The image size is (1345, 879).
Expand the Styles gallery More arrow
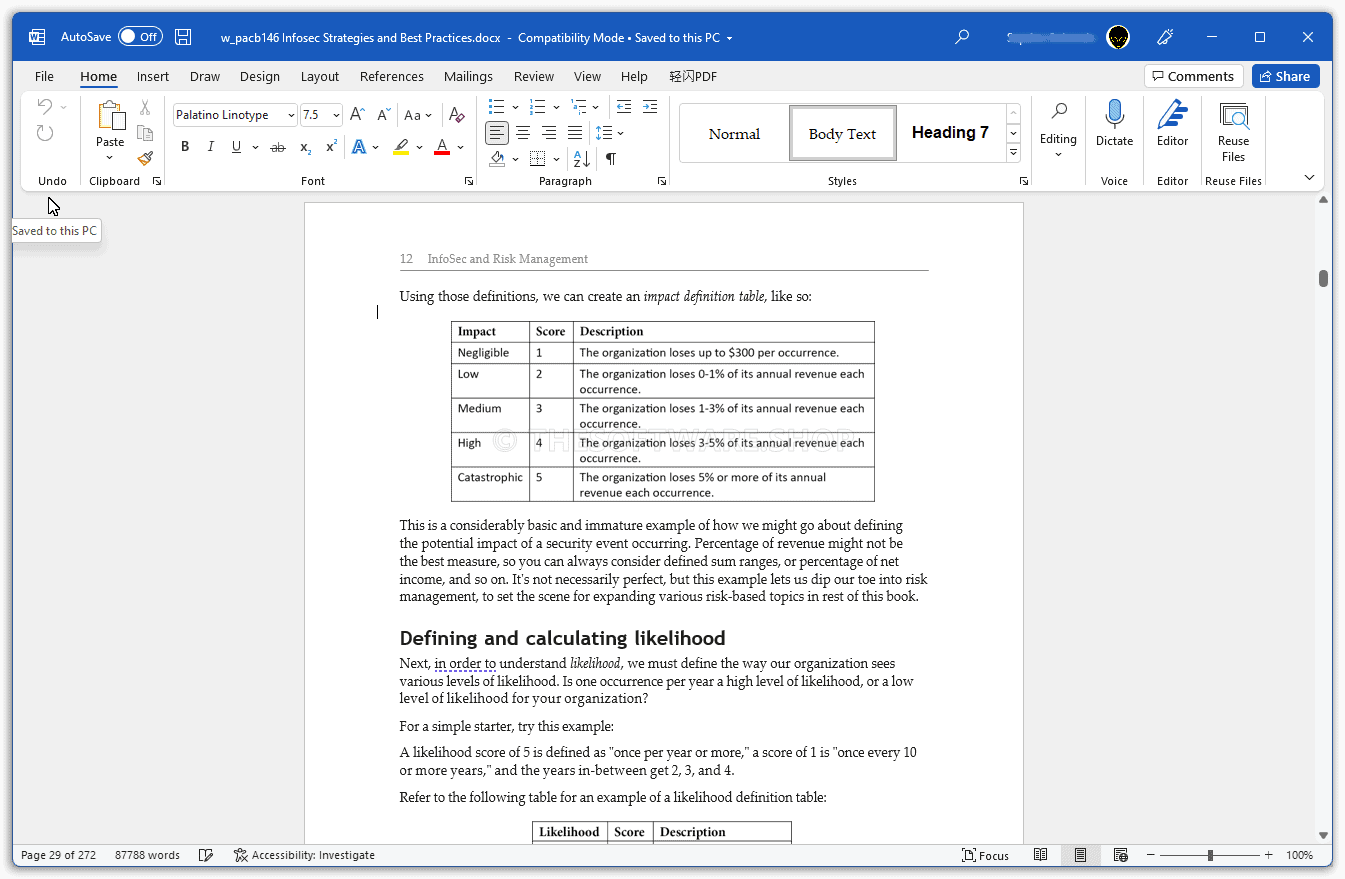coord(1013,153)
